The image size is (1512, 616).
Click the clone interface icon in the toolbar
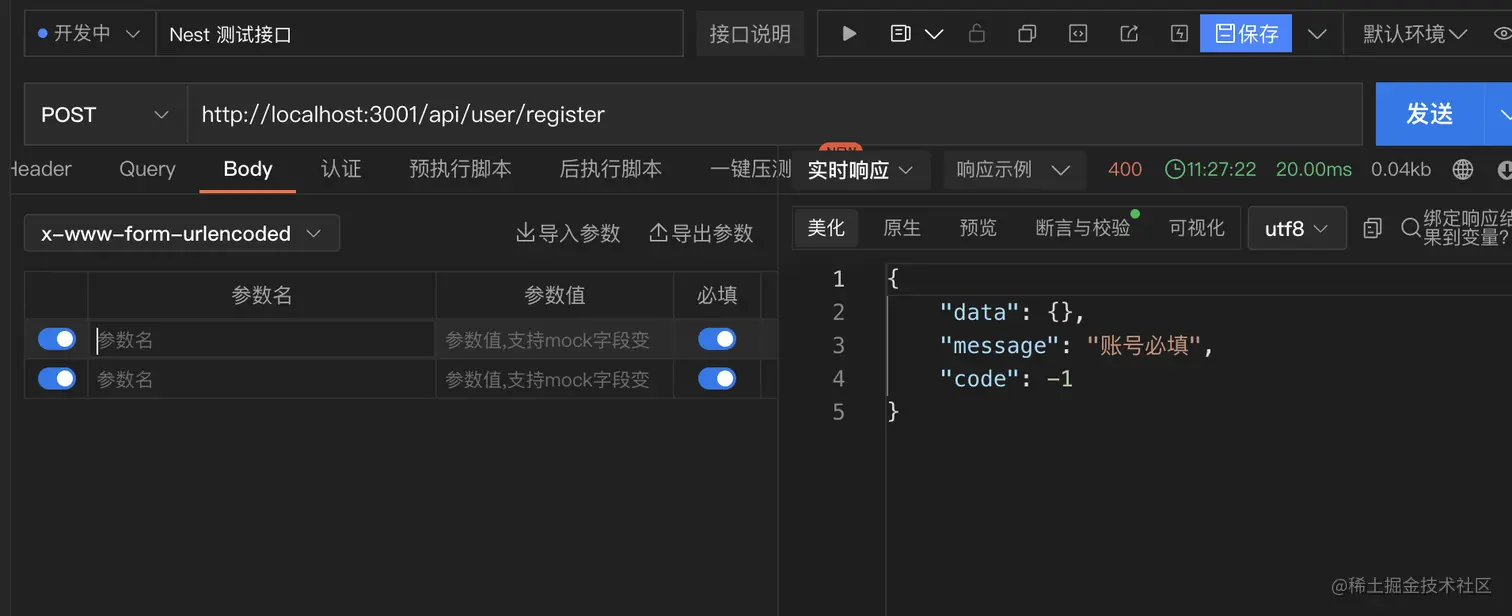(1027, 33)
